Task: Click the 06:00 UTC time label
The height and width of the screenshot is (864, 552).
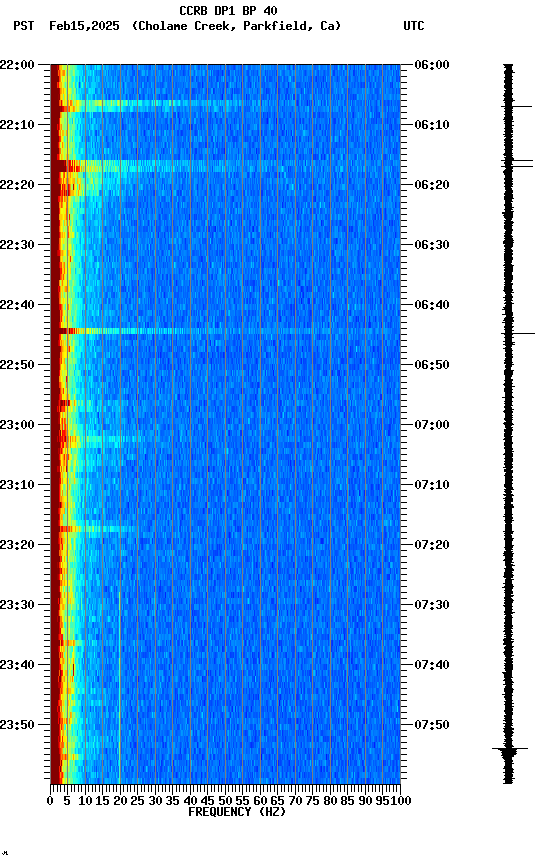Action: click(x=432, y=65)
